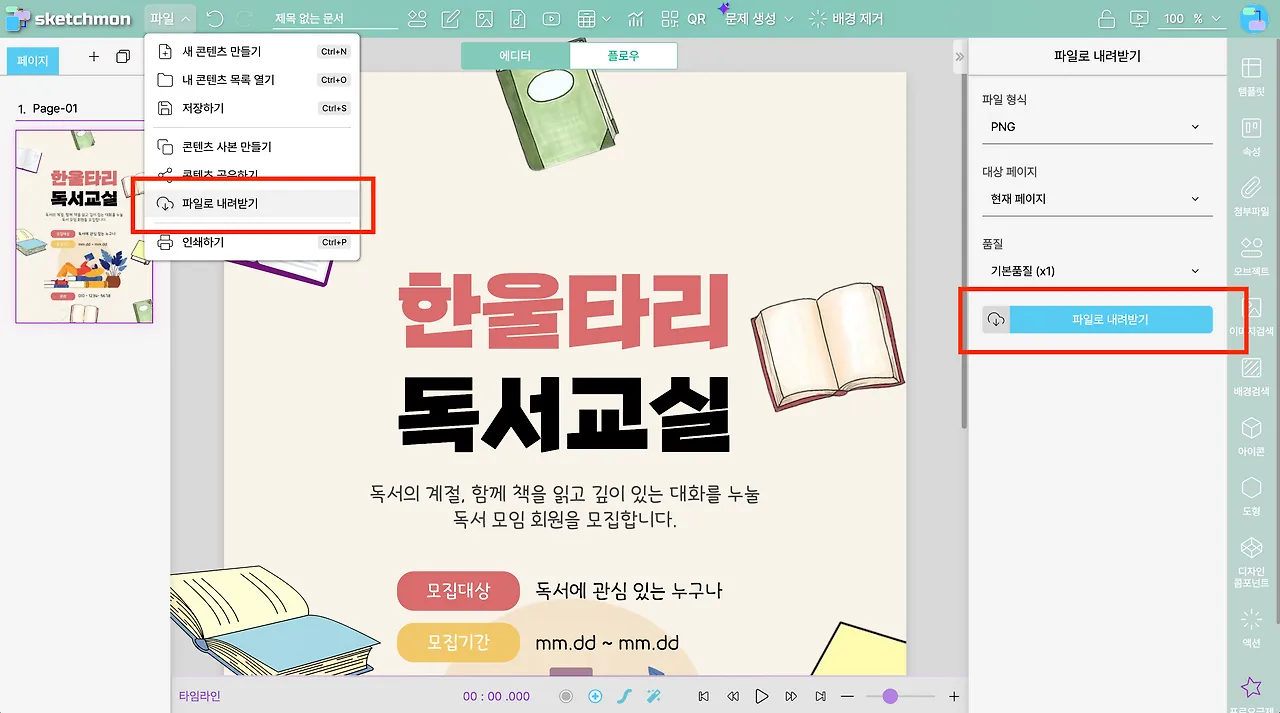Toggle the lock icon in top bar

1106,18
